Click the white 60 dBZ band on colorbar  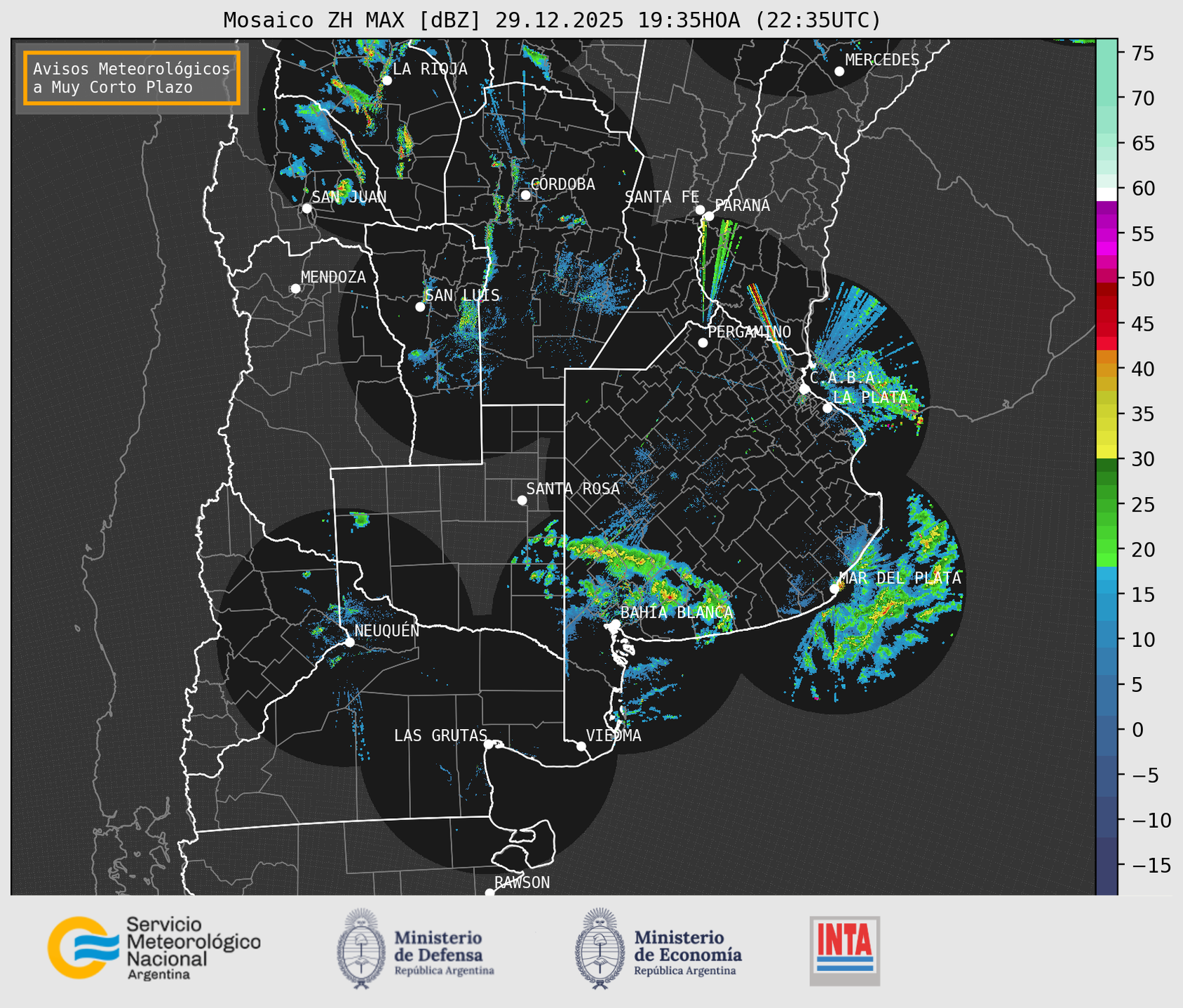tap(1106, 194)
